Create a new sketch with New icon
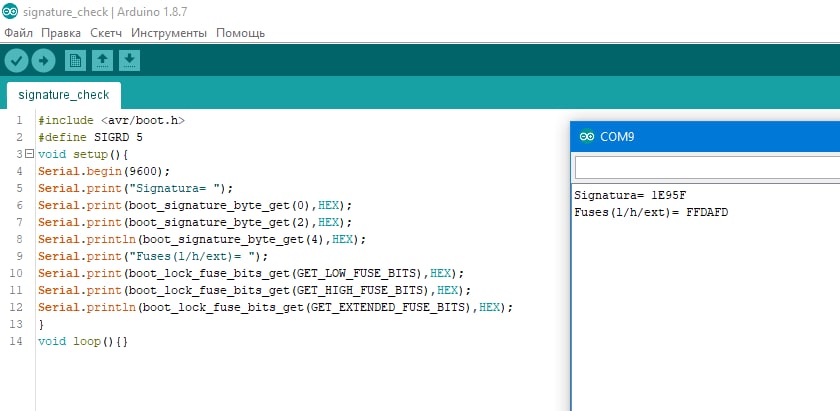 [x=76, y=61]
